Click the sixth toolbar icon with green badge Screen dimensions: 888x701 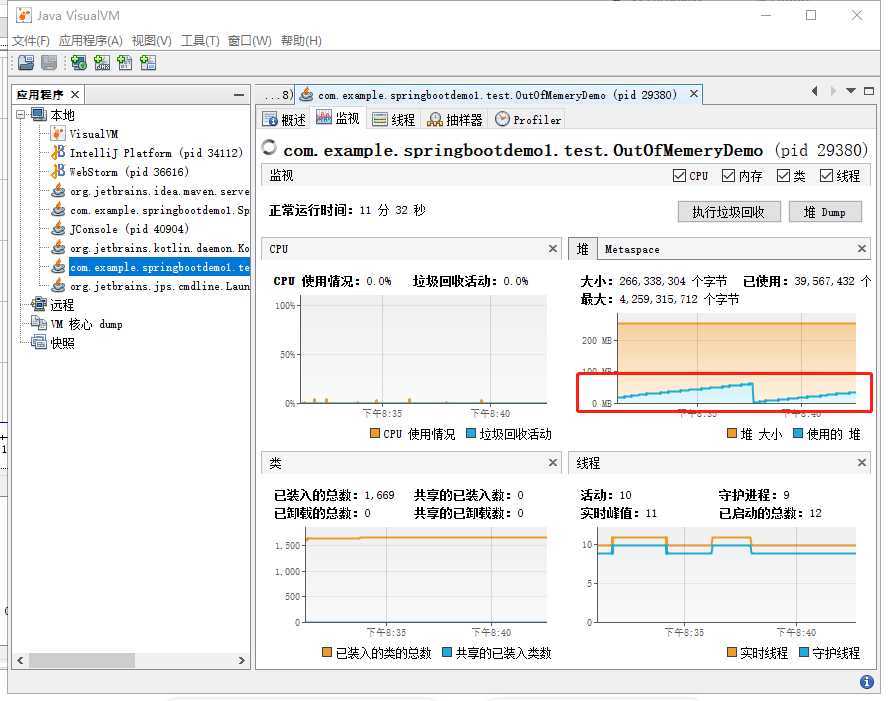pos(148,63)
